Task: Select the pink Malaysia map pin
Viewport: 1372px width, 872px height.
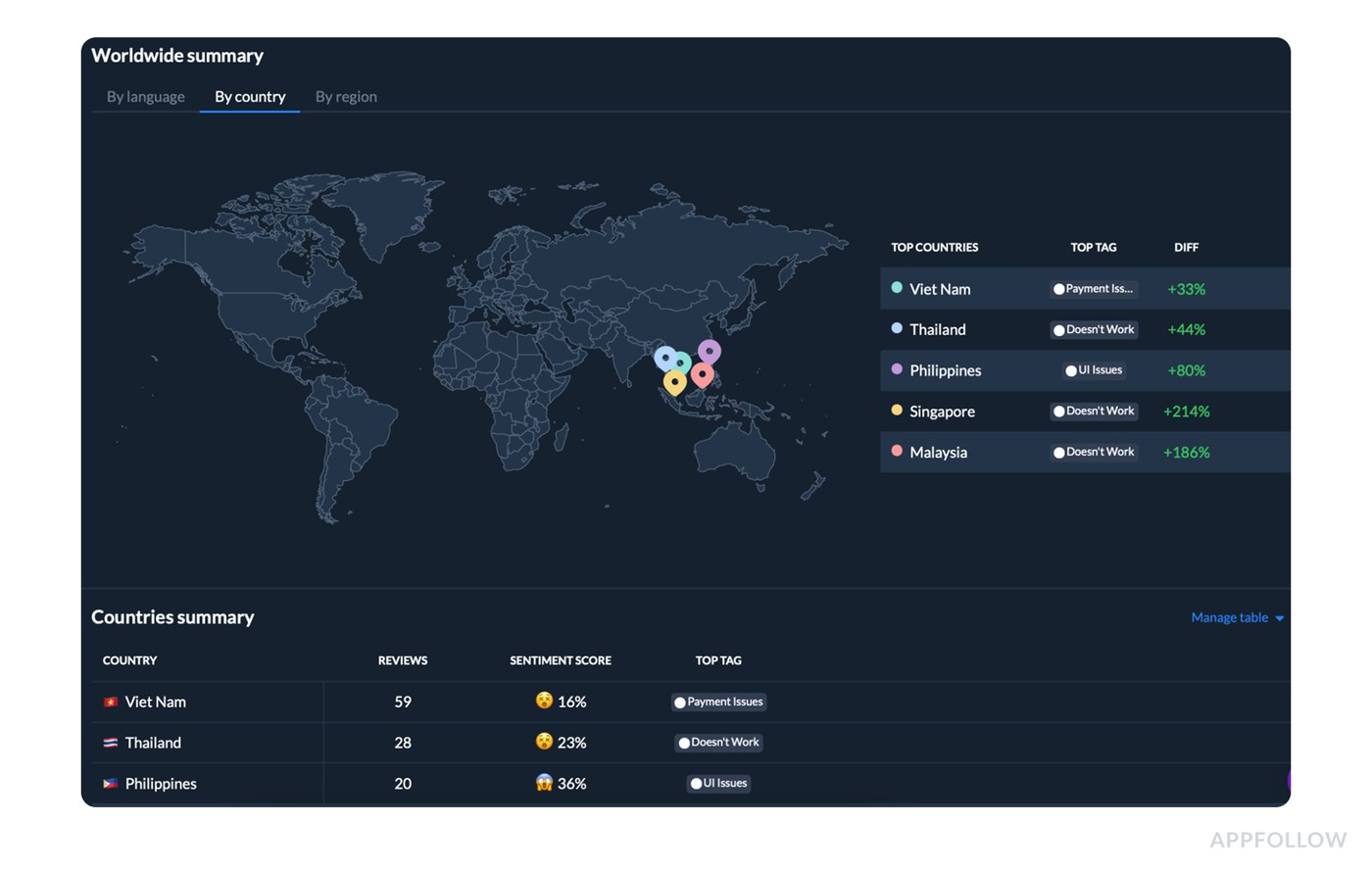Action: click(x=702, y=373)
